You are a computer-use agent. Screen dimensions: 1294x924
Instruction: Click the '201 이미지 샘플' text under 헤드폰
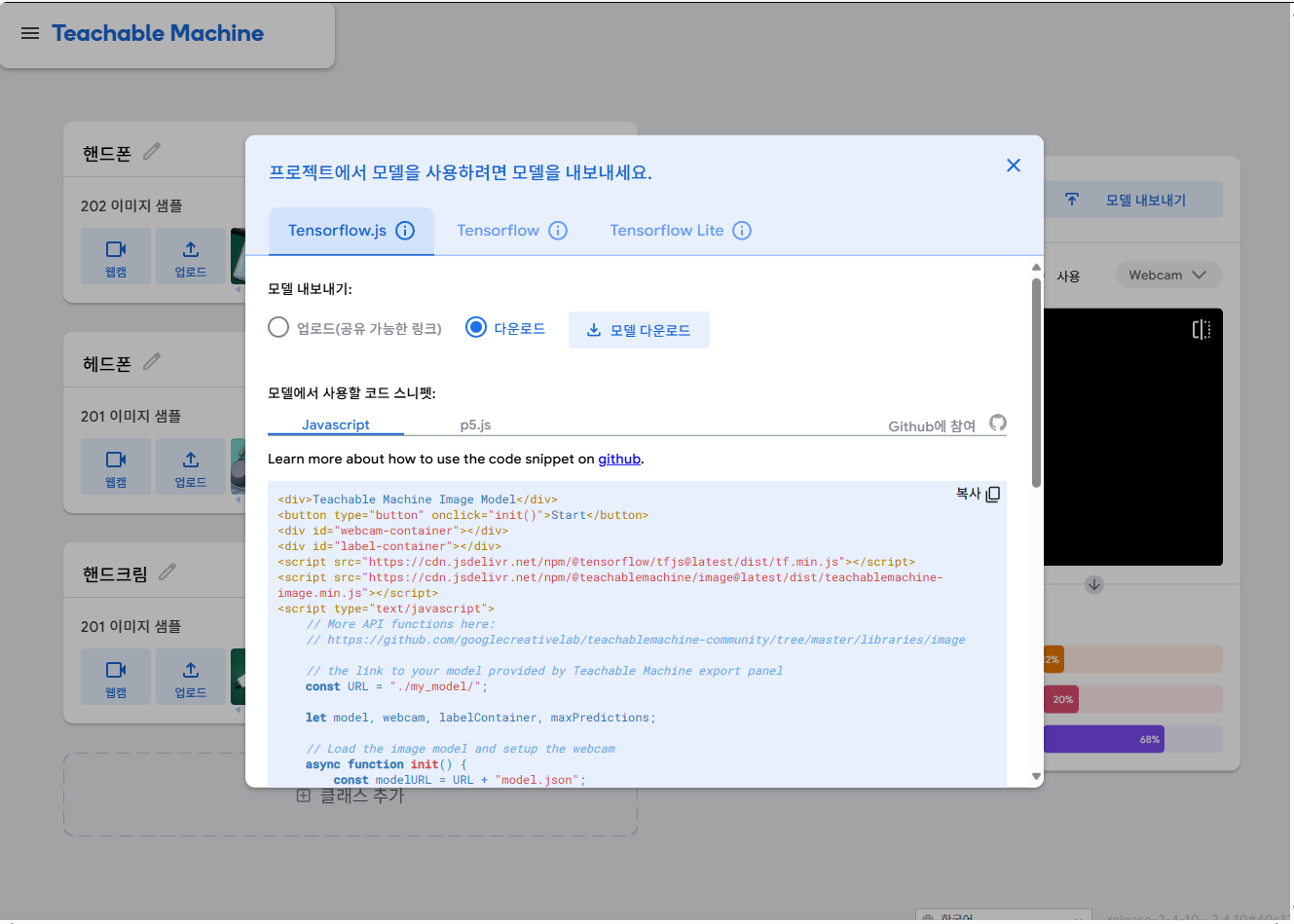click(131, 416)
